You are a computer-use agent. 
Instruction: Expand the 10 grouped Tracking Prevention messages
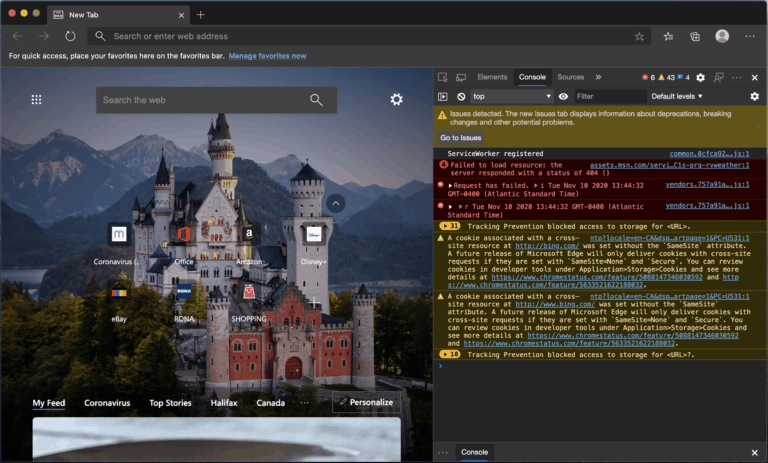[x=450, y=354]
